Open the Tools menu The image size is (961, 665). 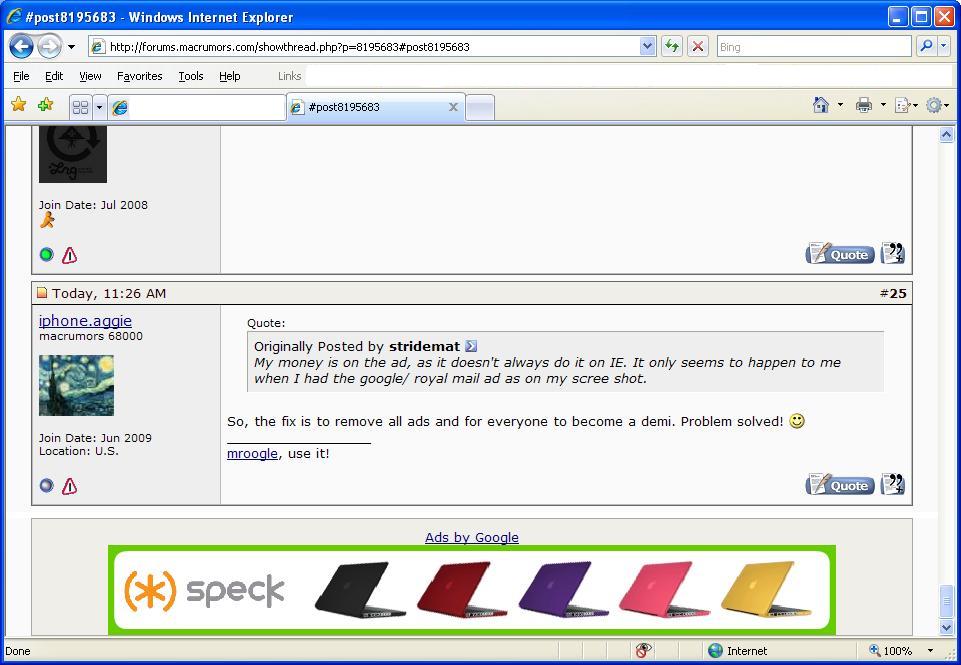coord(191,76)
